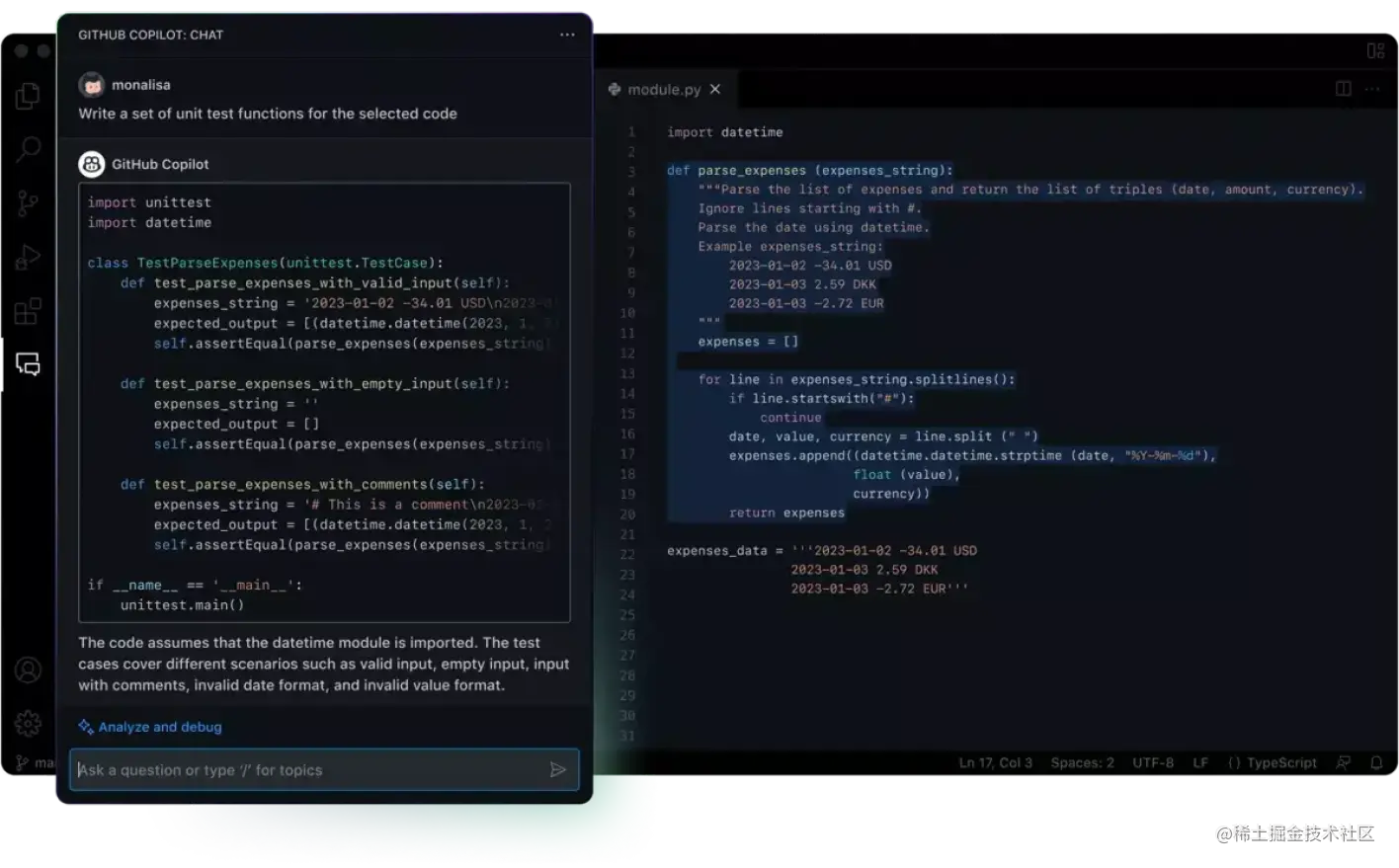Click the 'date, value, currency = line.split' line
The image size is (1399, 868).
883,436
